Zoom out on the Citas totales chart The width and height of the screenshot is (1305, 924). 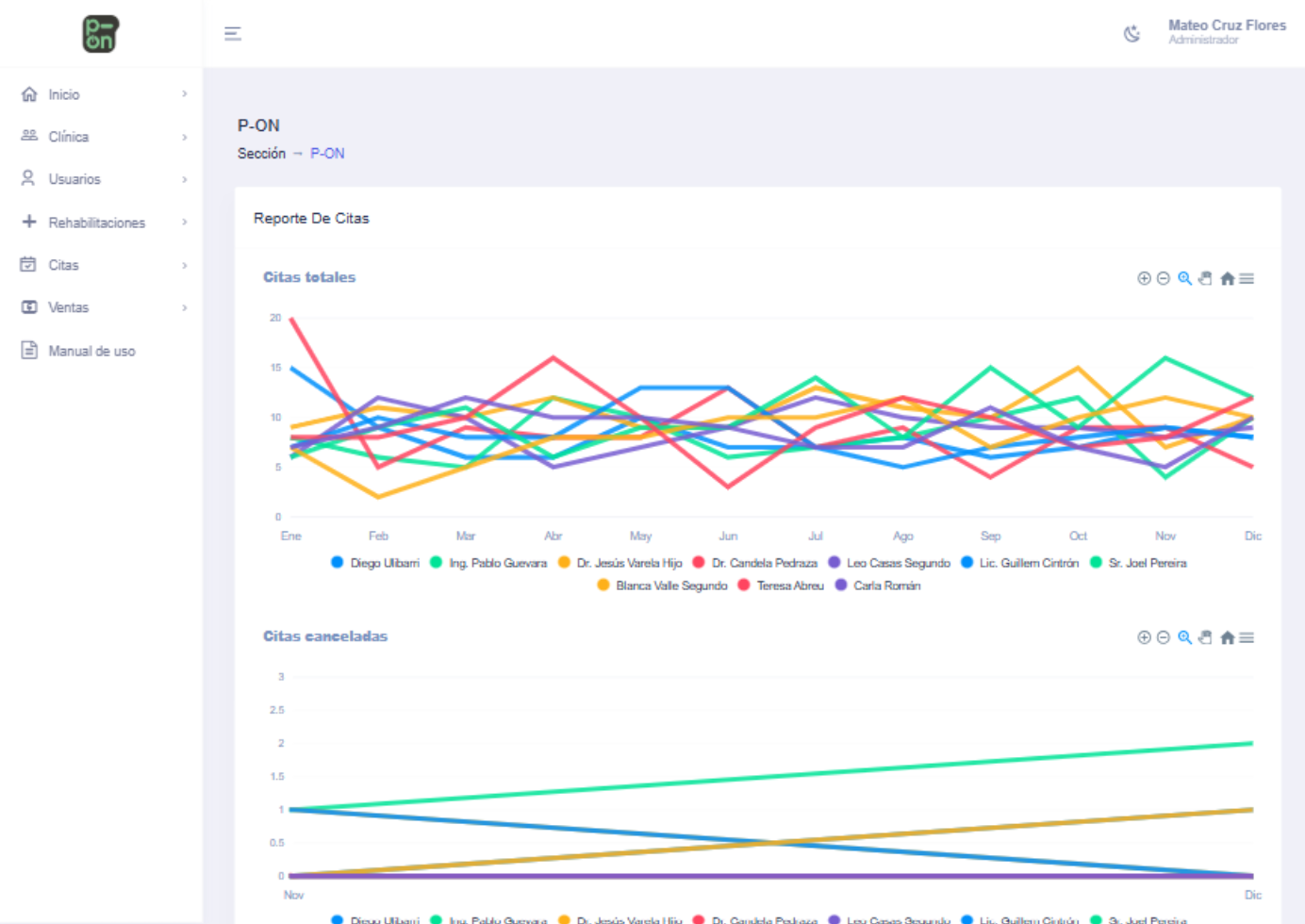click(1164, 278)
